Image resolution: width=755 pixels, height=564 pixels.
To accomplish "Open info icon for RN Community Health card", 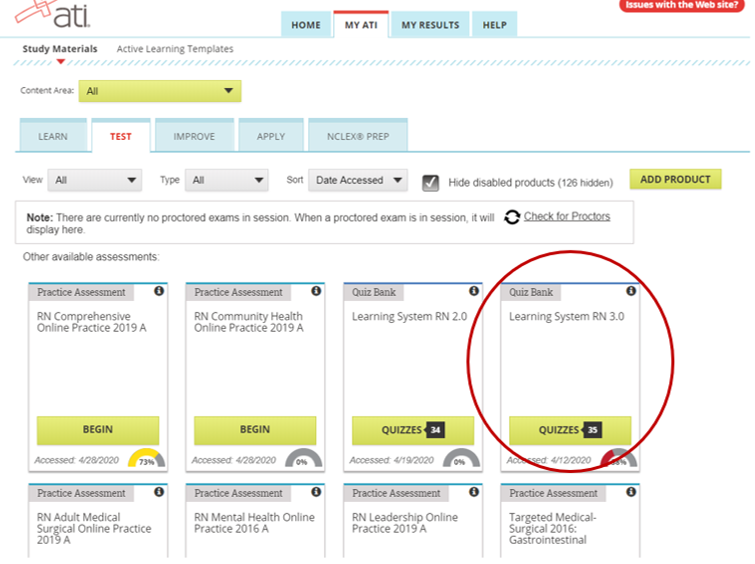I will click(x=316, y=291).
